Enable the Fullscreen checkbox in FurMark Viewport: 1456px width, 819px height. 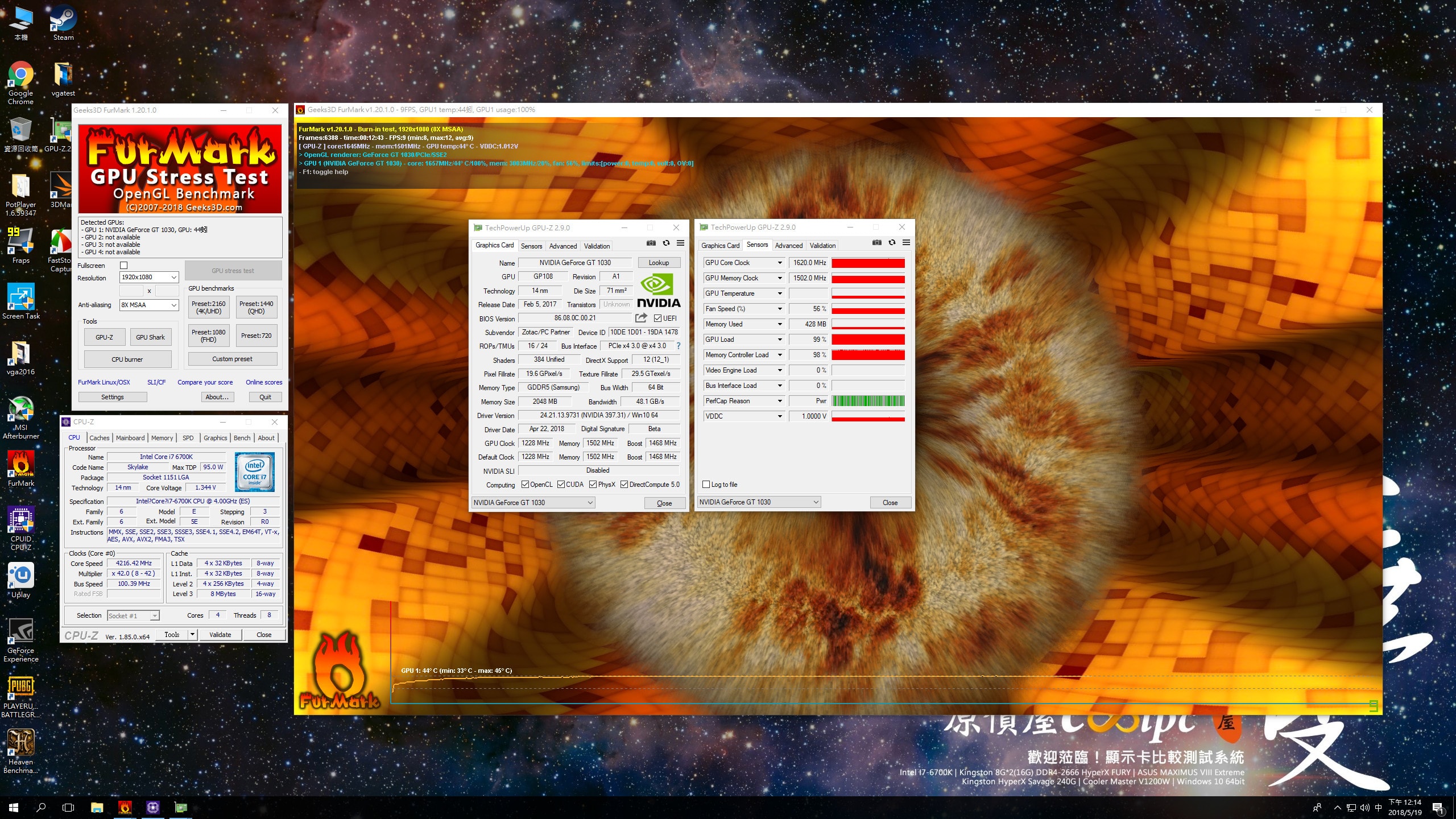point(124,266)
